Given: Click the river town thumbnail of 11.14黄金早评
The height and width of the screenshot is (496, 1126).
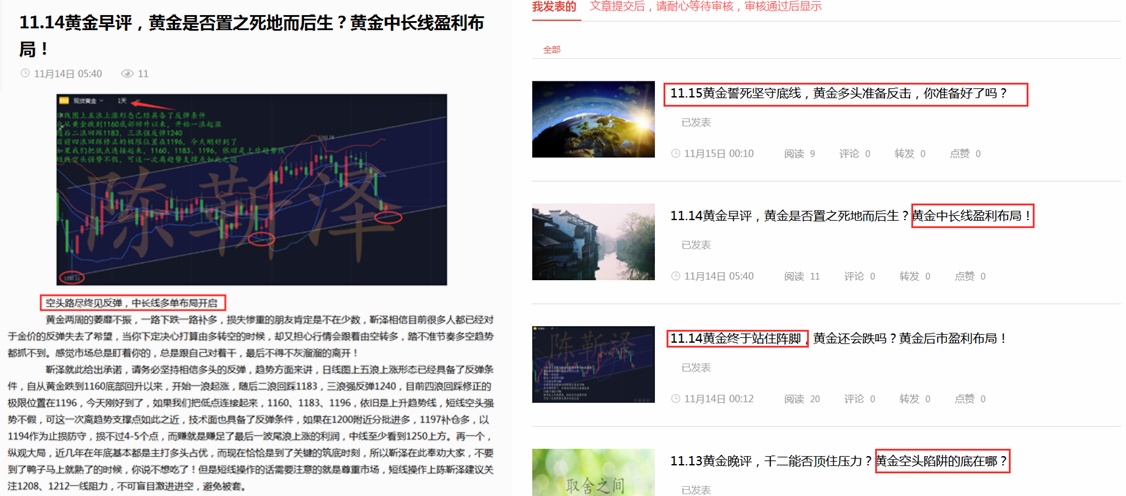Looking at the screenshot, I should click(x=593, y=242).
